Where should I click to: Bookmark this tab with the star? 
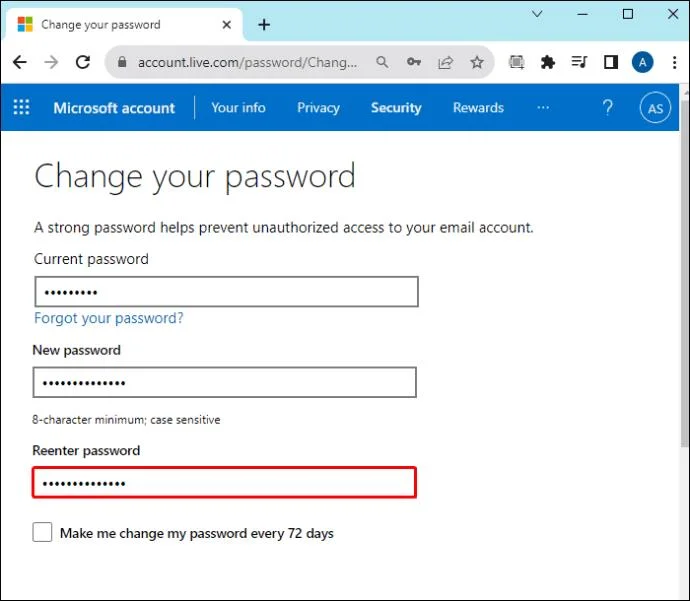[x=477, y=62]
